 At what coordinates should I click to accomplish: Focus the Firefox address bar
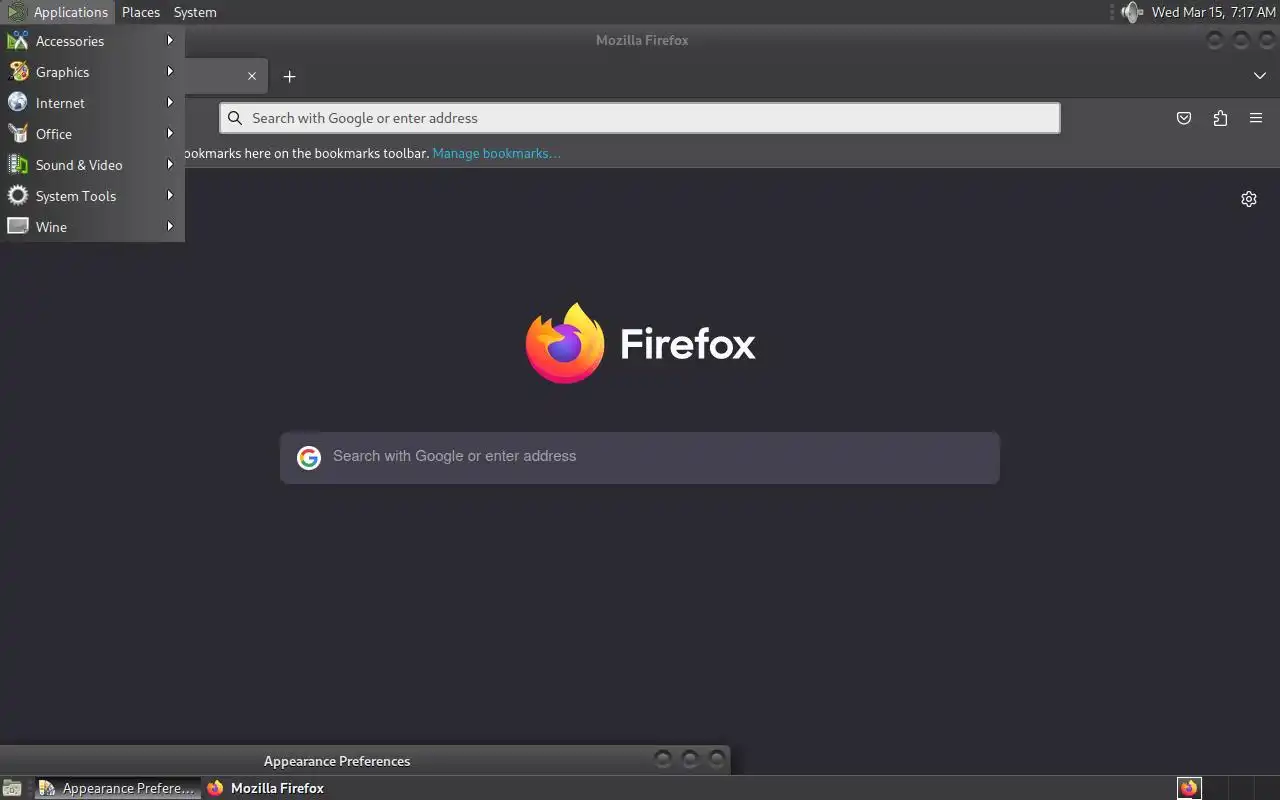click(x=640, y=118)
